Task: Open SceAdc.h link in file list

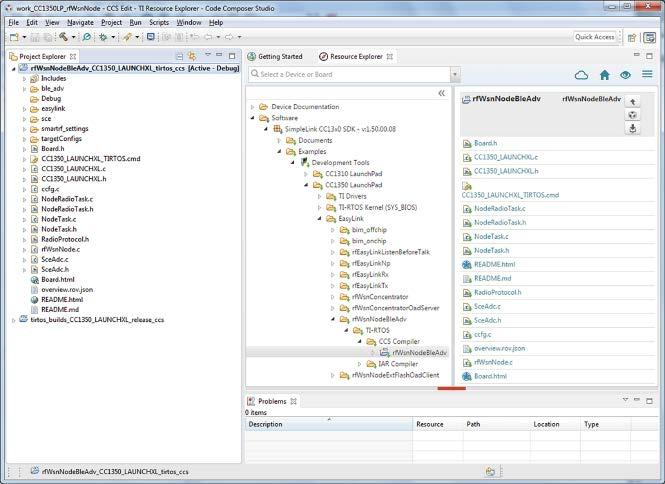Action: click(x=488, y=320)
